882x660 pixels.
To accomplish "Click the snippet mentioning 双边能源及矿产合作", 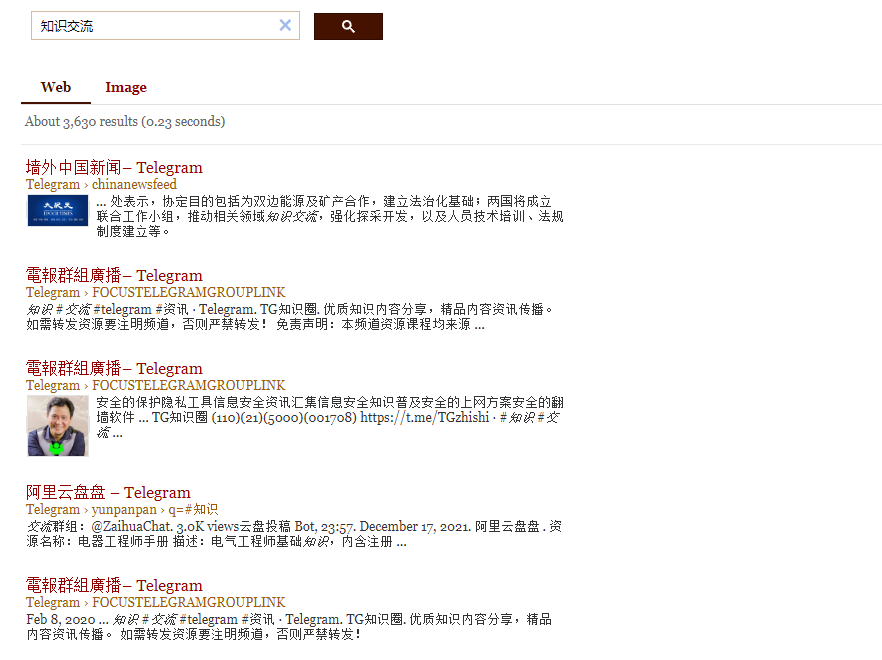I will [x=330, y=216].
